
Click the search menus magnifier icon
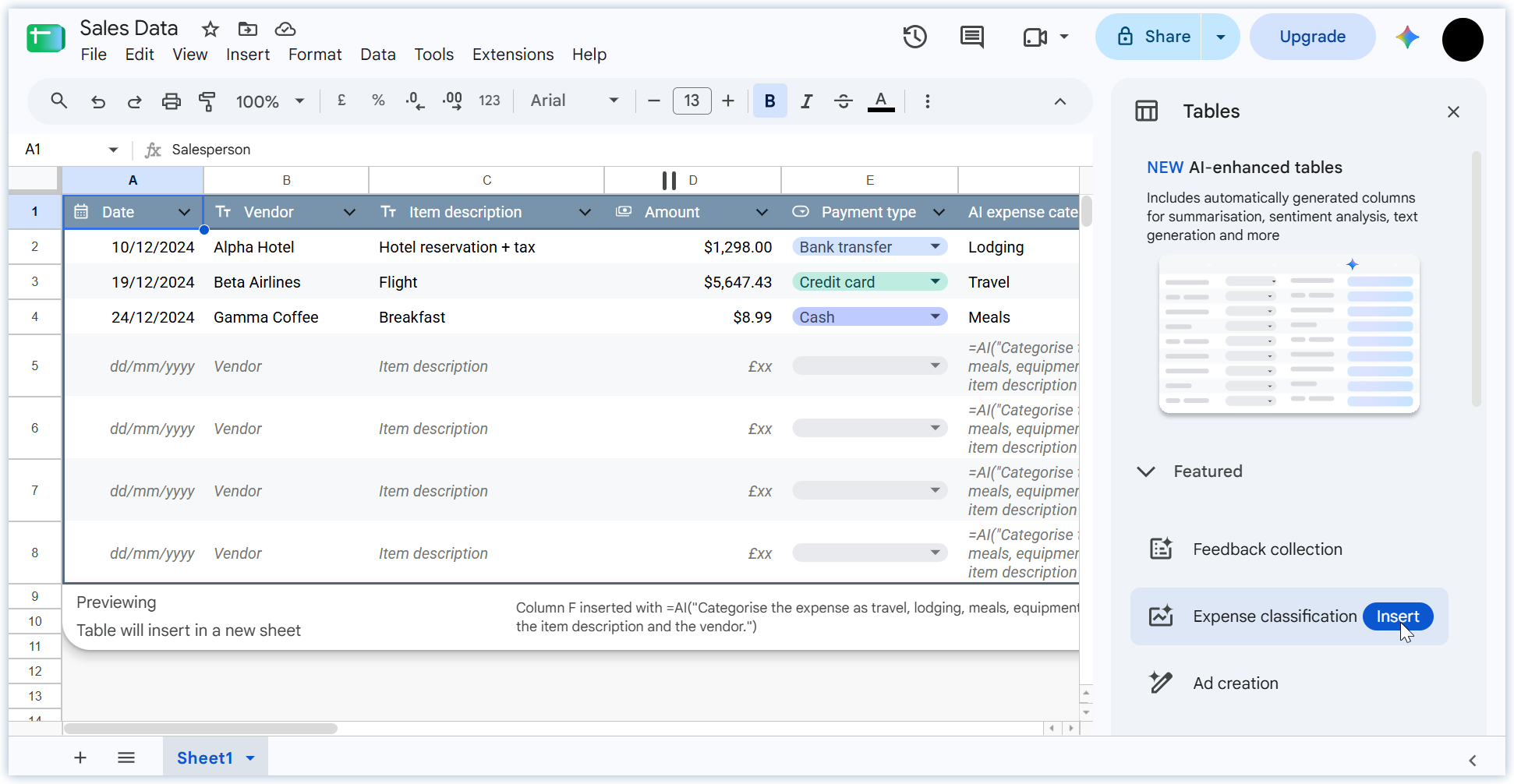pos(59,101)
